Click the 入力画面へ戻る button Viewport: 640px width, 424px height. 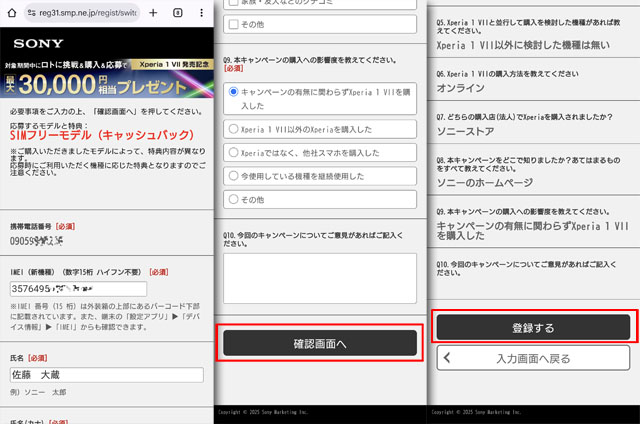coord(533,358)
